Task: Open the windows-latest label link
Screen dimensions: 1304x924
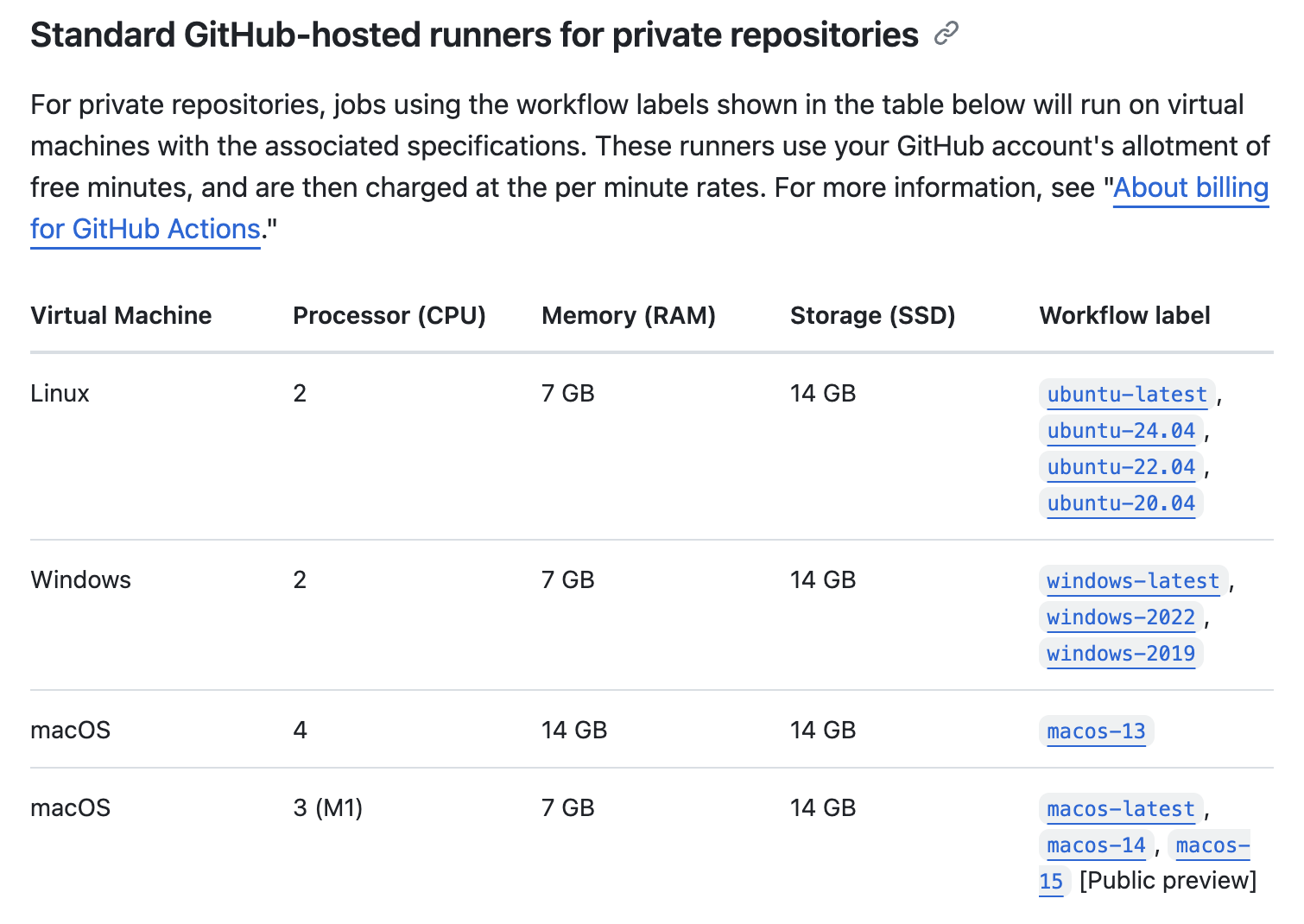Action: tap(1133, 581)
